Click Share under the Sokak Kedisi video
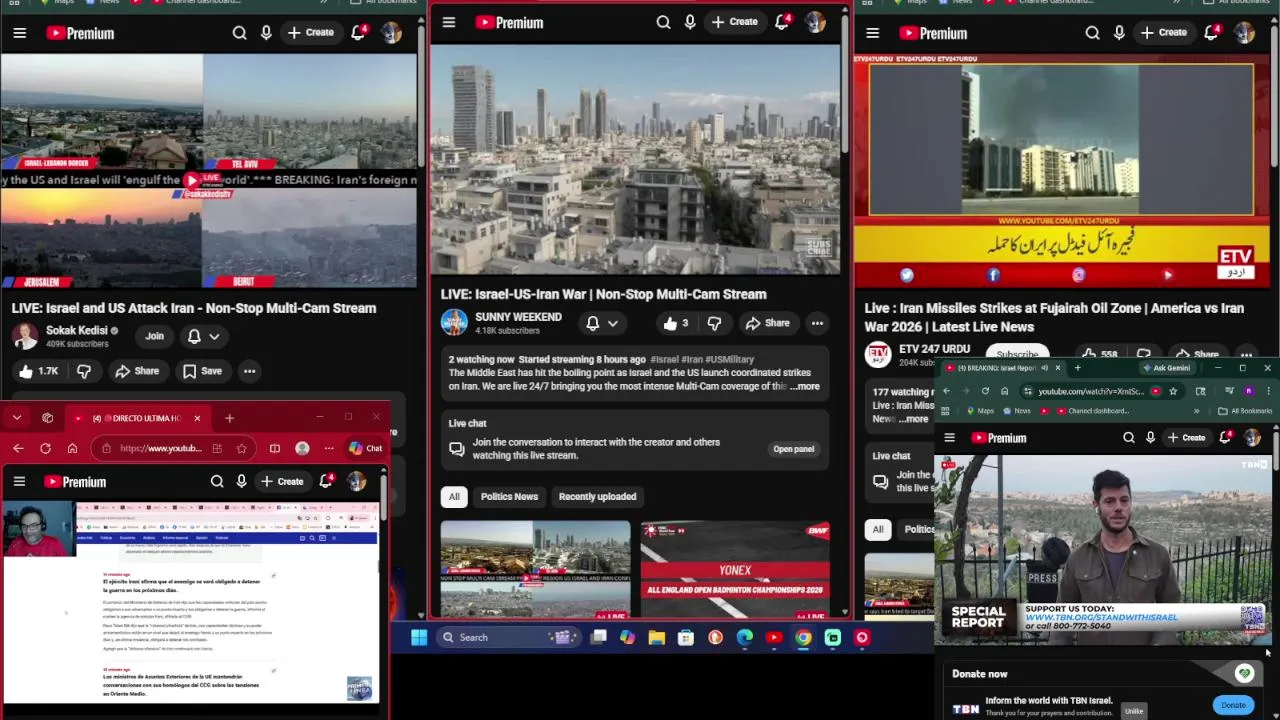The width and height of the screenshot is (1280, 720). click(x=137, y=371)
